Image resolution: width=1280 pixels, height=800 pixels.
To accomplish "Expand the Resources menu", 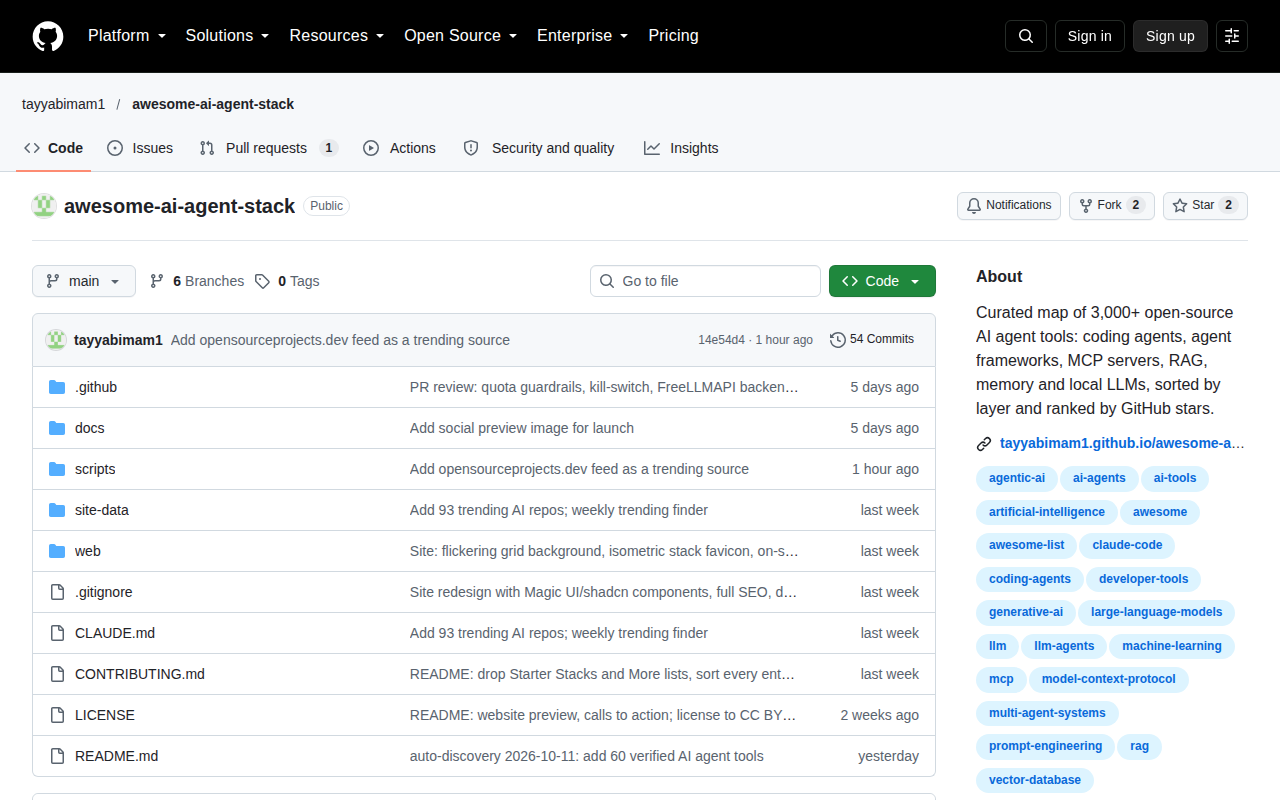I will tap(337, 36).
